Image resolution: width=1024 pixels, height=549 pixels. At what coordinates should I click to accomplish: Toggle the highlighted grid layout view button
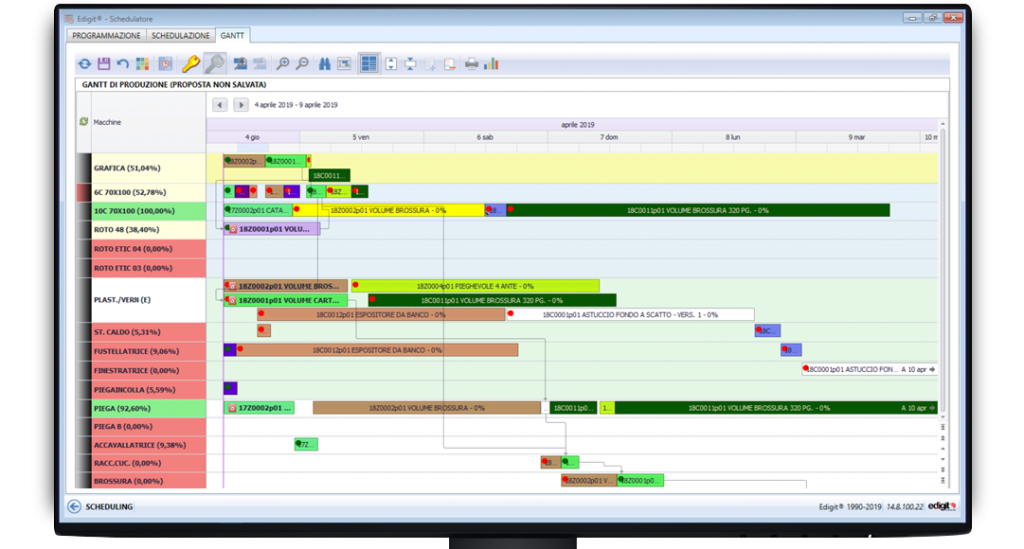[369, 64]
